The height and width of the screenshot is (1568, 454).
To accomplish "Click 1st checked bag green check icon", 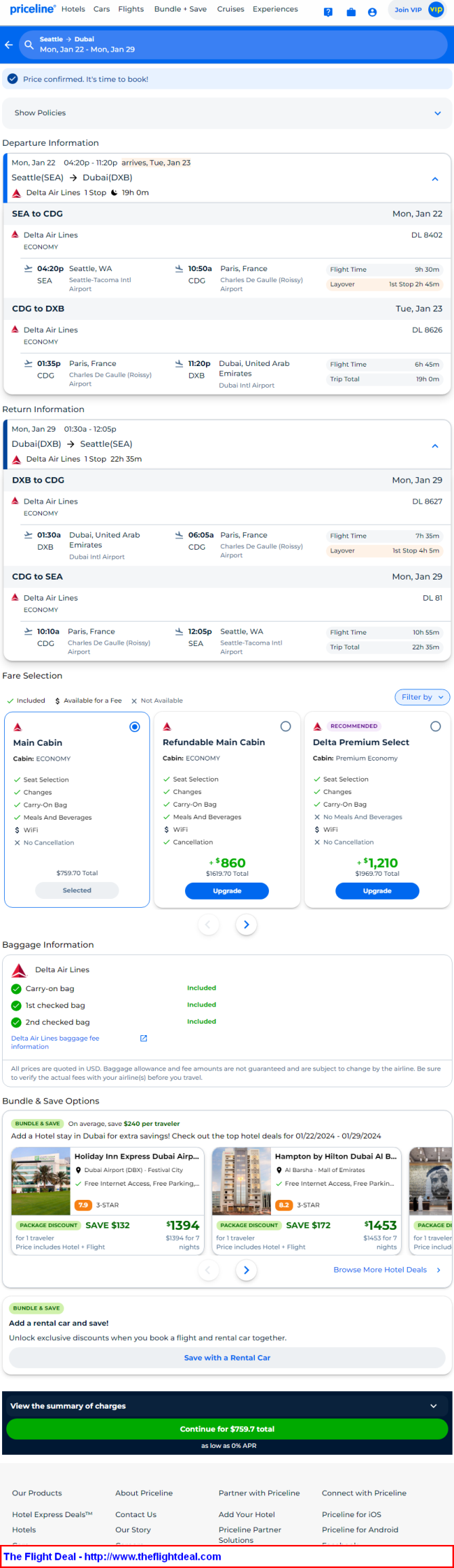I will click(16, 1005).
